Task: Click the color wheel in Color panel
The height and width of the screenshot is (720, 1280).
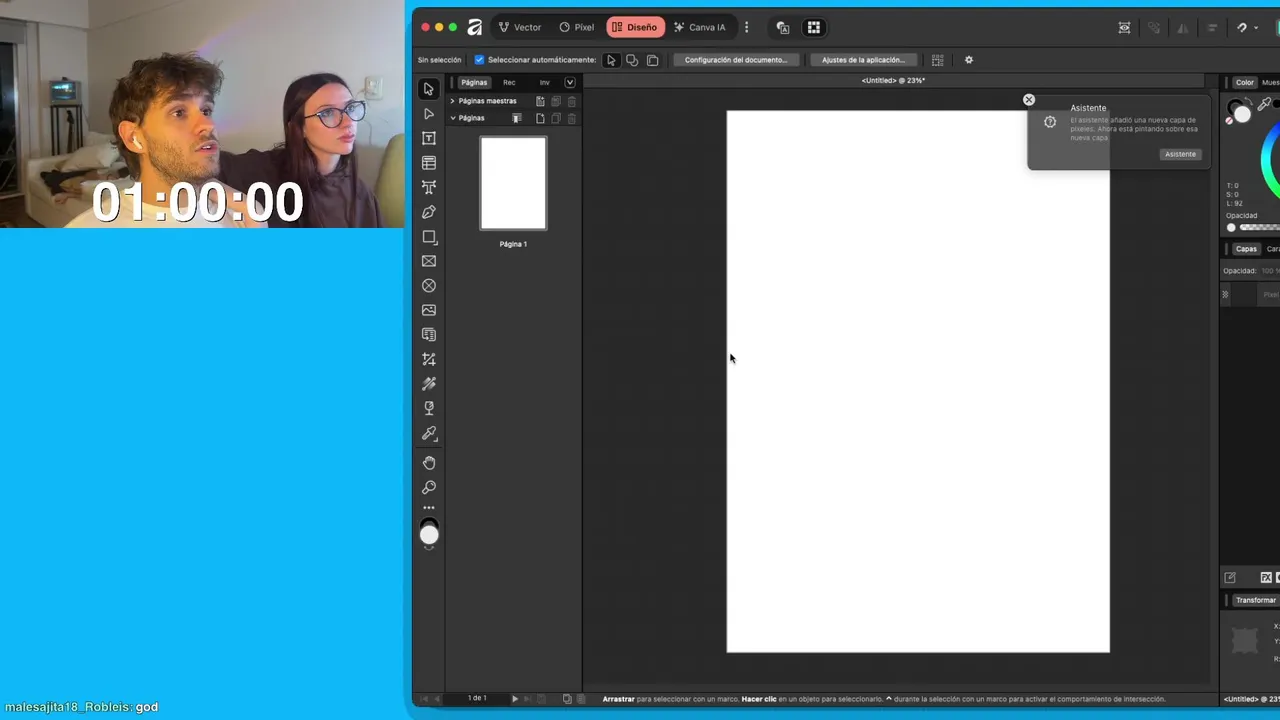Action: tap(1271, 160)
